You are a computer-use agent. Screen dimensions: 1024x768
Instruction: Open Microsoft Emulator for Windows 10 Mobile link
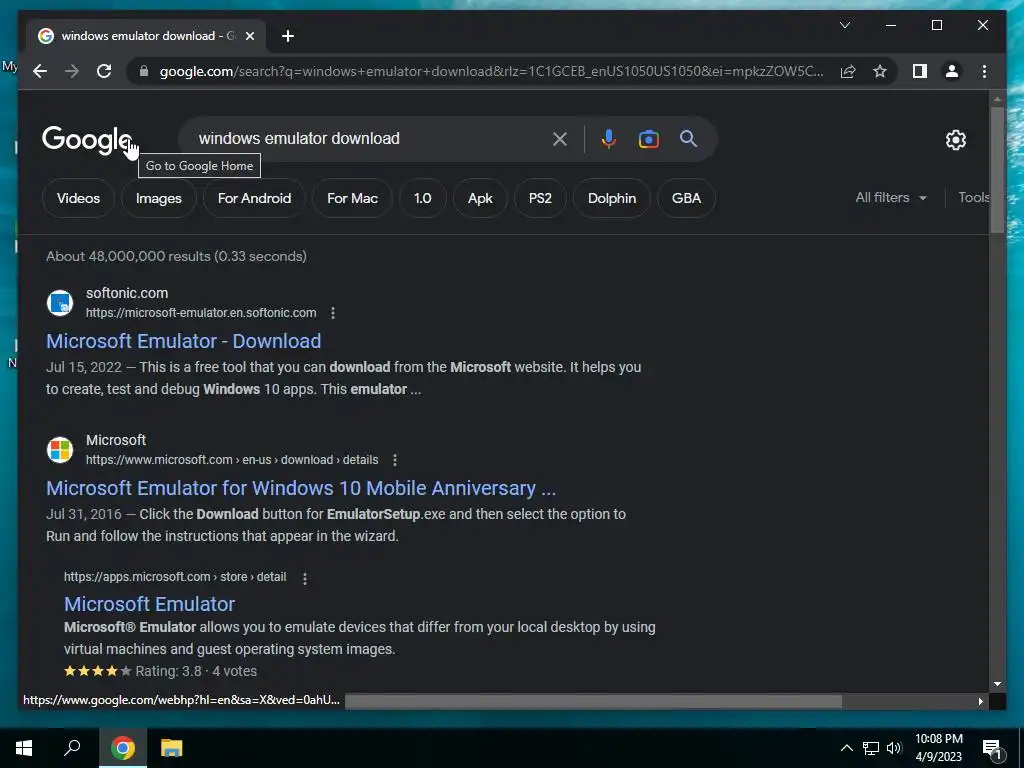click(301, 488)
